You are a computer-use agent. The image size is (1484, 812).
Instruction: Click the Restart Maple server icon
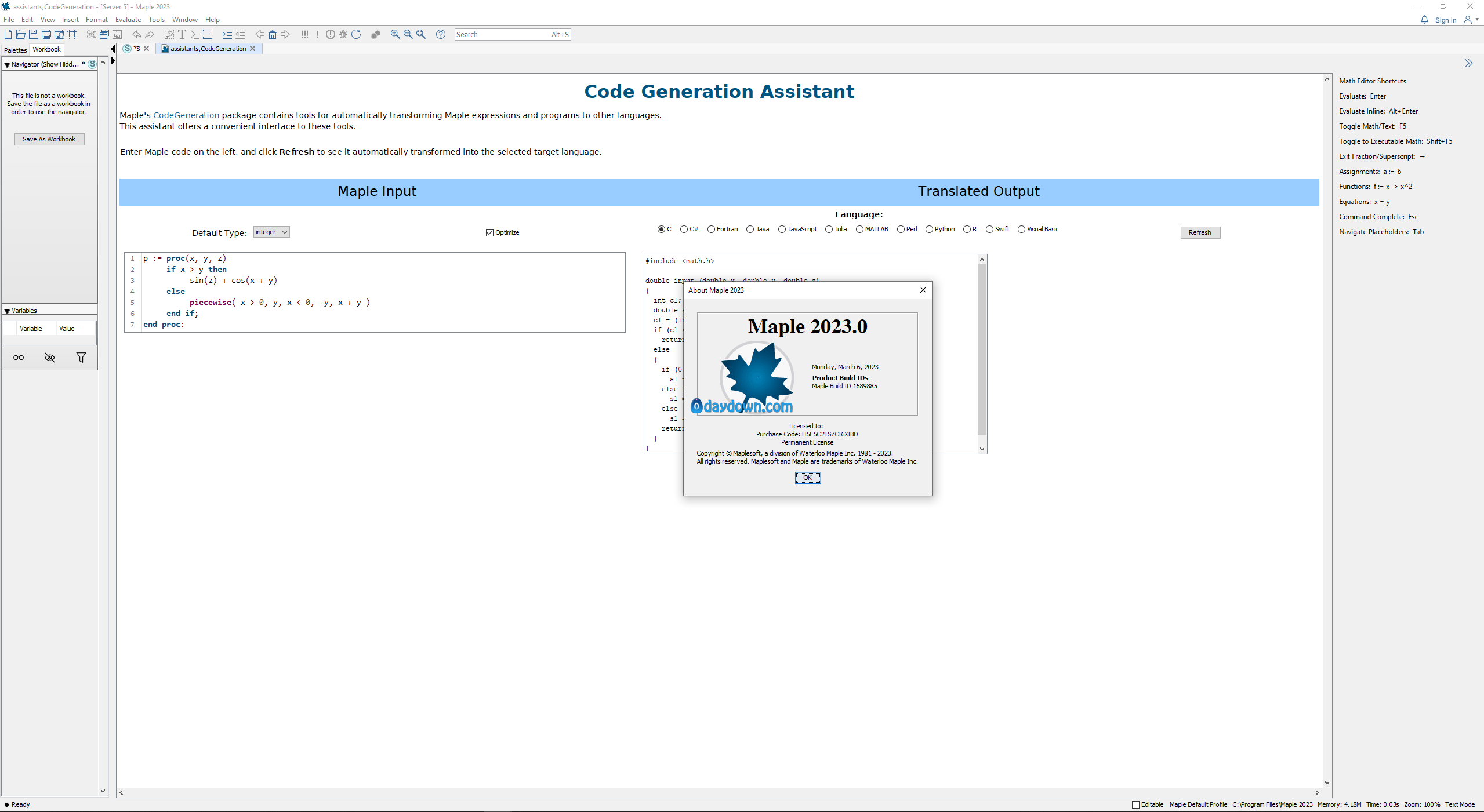coord(356,34)
